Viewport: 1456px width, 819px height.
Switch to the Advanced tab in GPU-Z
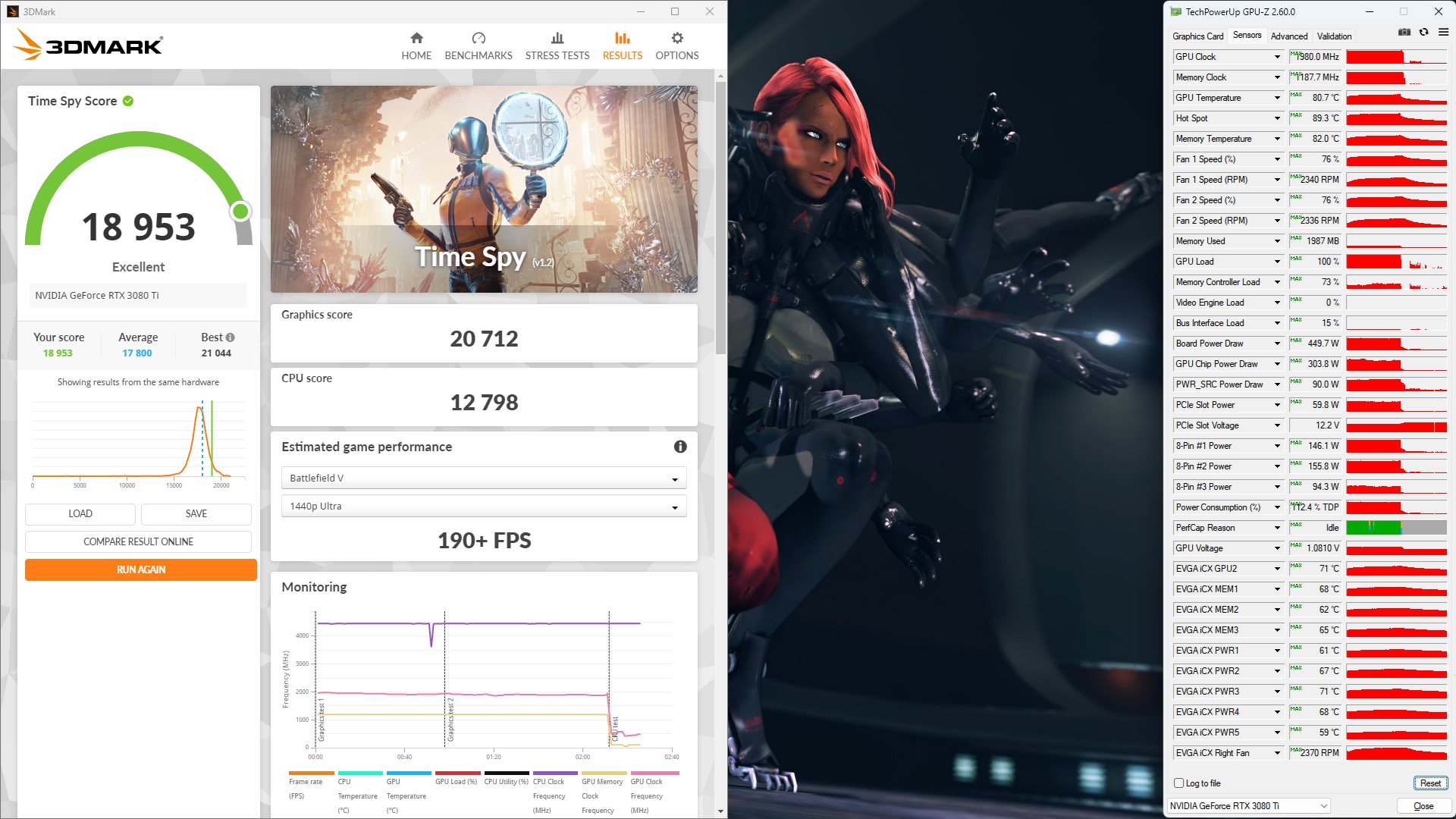pos(1289,36)
